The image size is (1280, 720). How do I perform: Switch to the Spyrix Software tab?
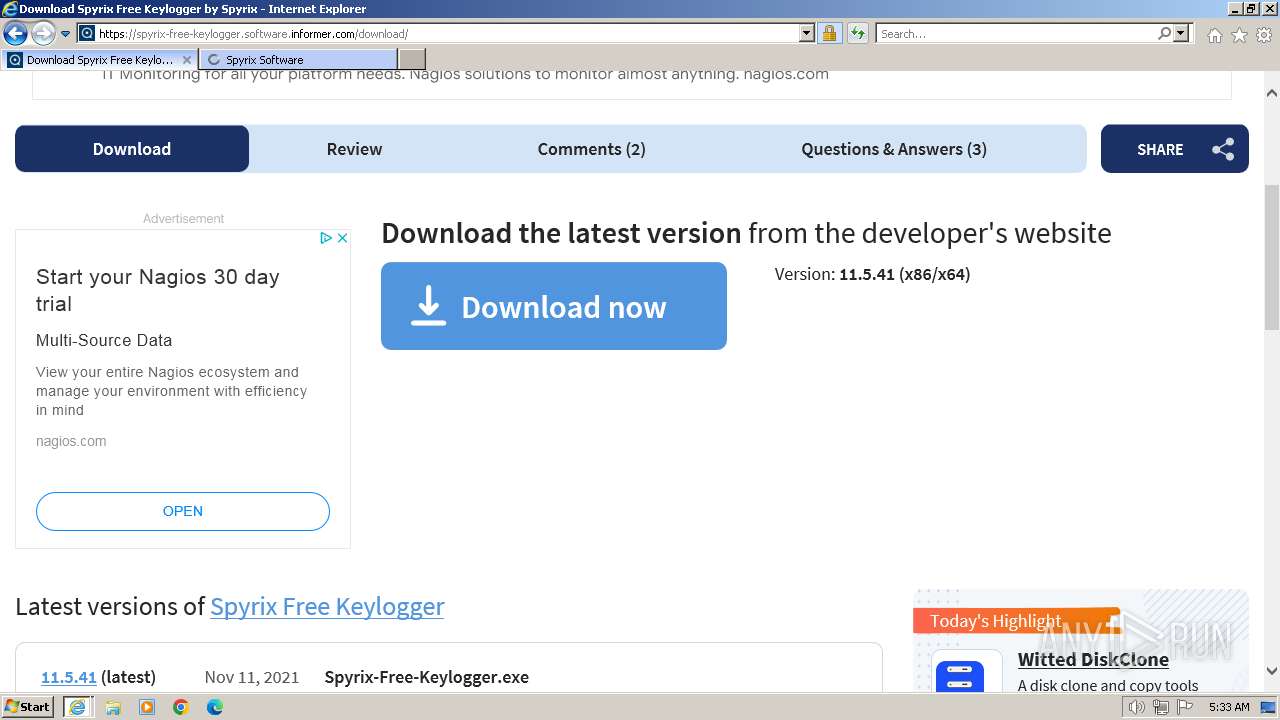pos(297,60)
